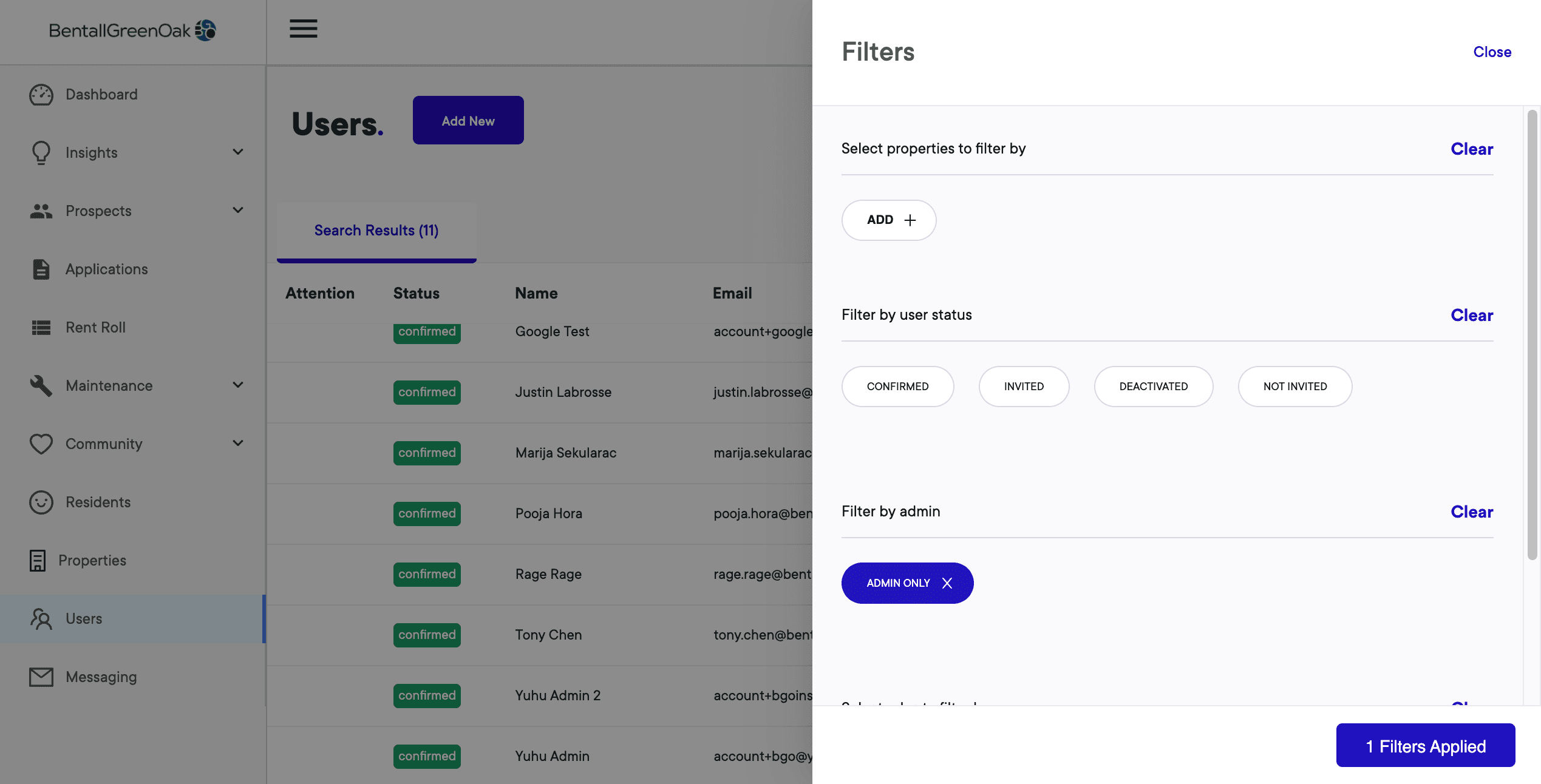Clear the user status filter
Viewport: 1541px width, 784px height.
click(x=1472, y=316)
